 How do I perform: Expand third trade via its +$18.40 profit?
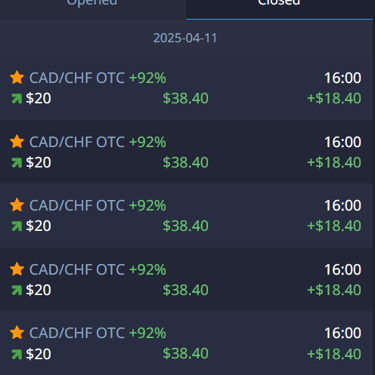pos(334,226)
